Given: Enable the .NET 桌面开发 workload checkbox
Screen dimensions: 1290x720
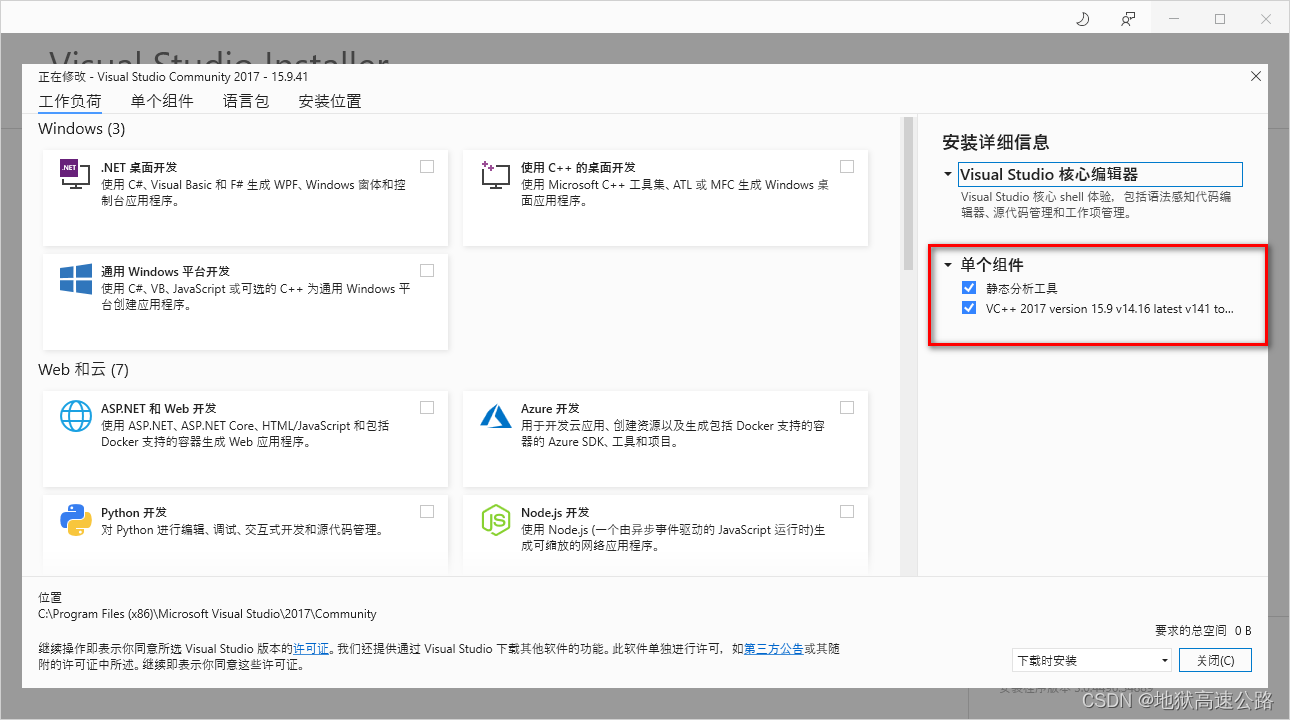Looking at the screenshot, I should point(427,166).
